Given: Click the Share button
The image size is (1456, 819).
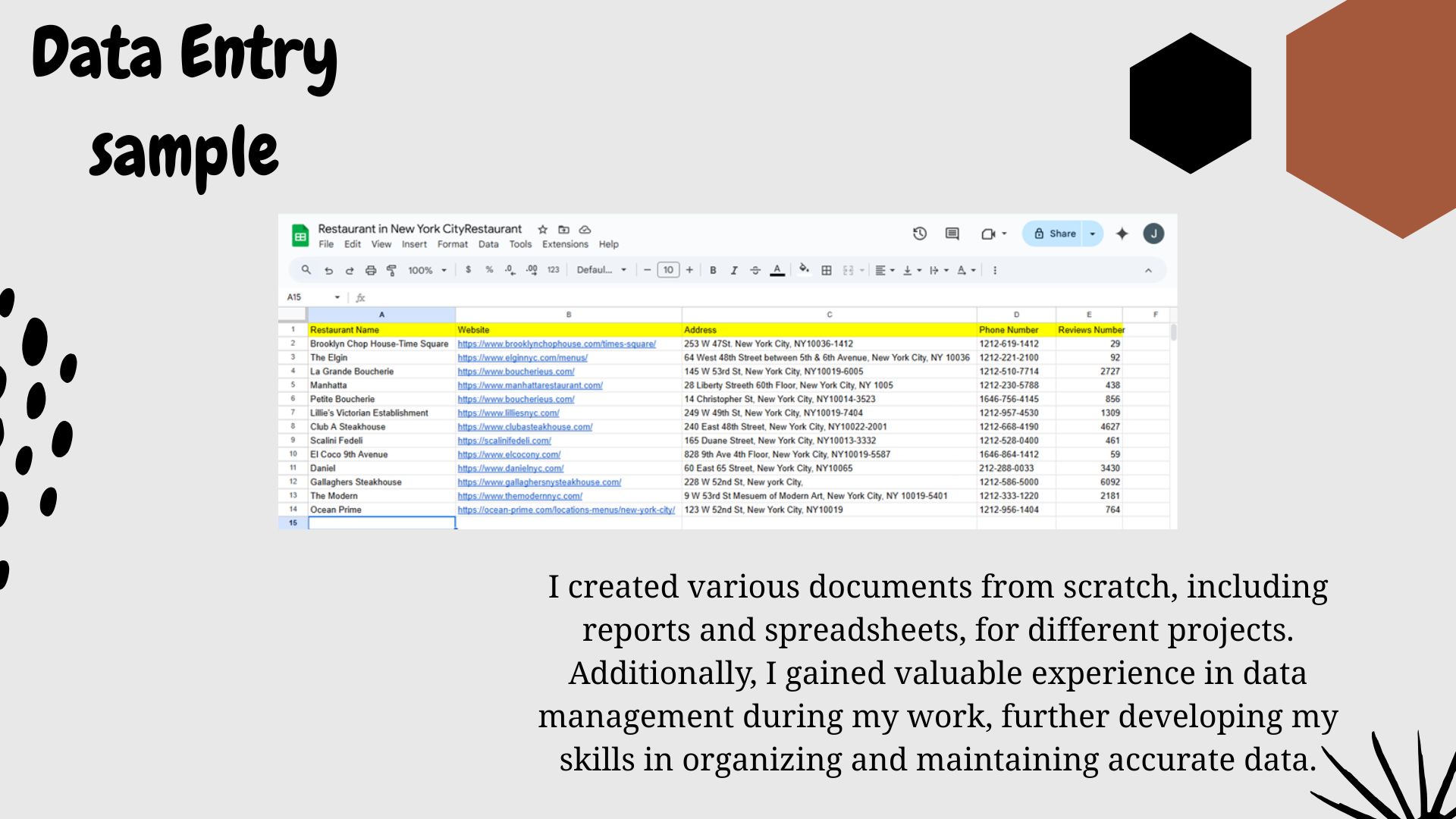Looking at the screenshot, I should [x=1054, y=234].
